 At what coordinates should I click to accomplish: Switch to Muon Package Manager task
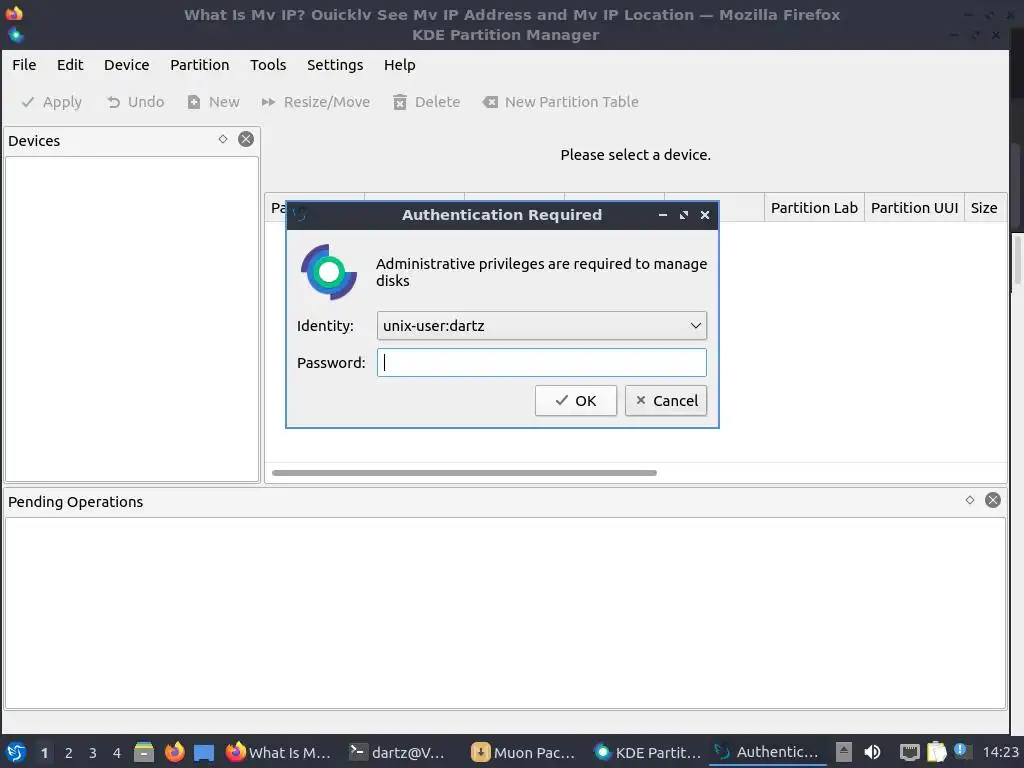coord(525,752)
